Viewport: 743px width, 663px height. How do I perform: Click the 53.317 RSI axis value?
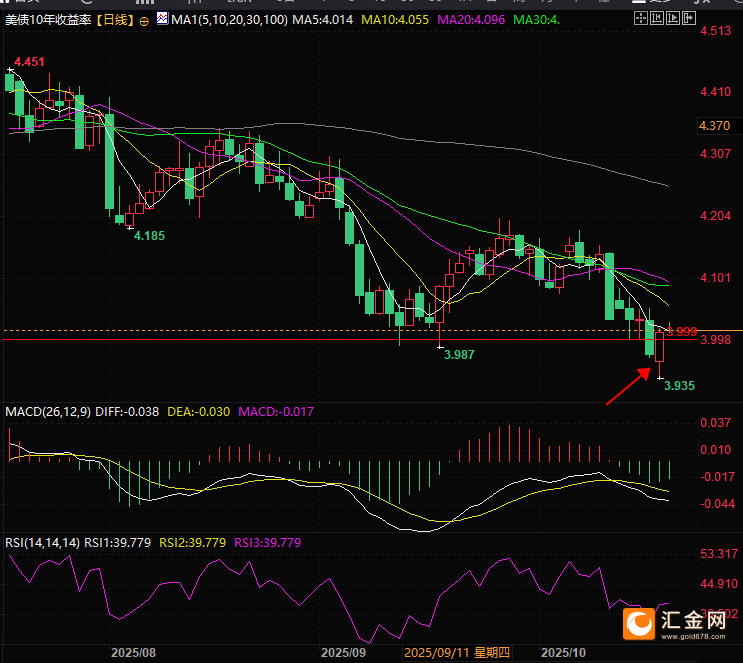(x=719, y=554)
